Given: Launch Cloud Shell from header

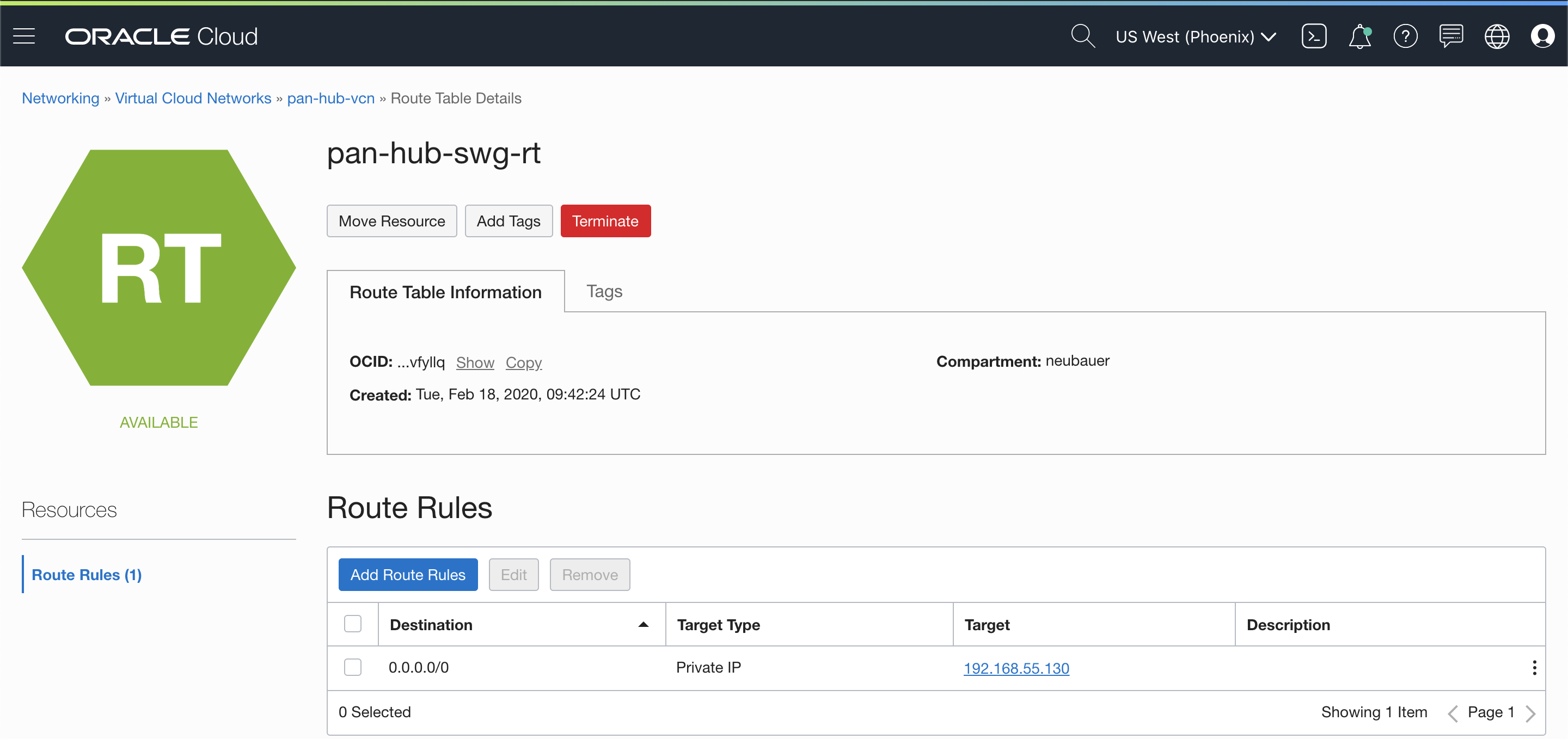Looking at the screenshot, I should [1314, 36].
